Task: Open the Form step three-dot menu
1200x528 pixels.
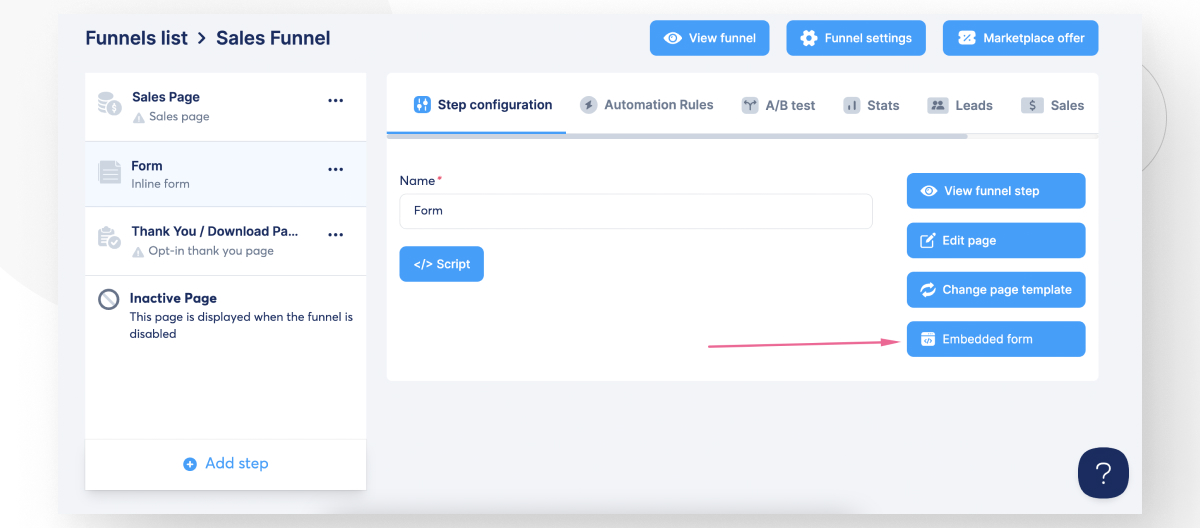Action: click(336, 170)
